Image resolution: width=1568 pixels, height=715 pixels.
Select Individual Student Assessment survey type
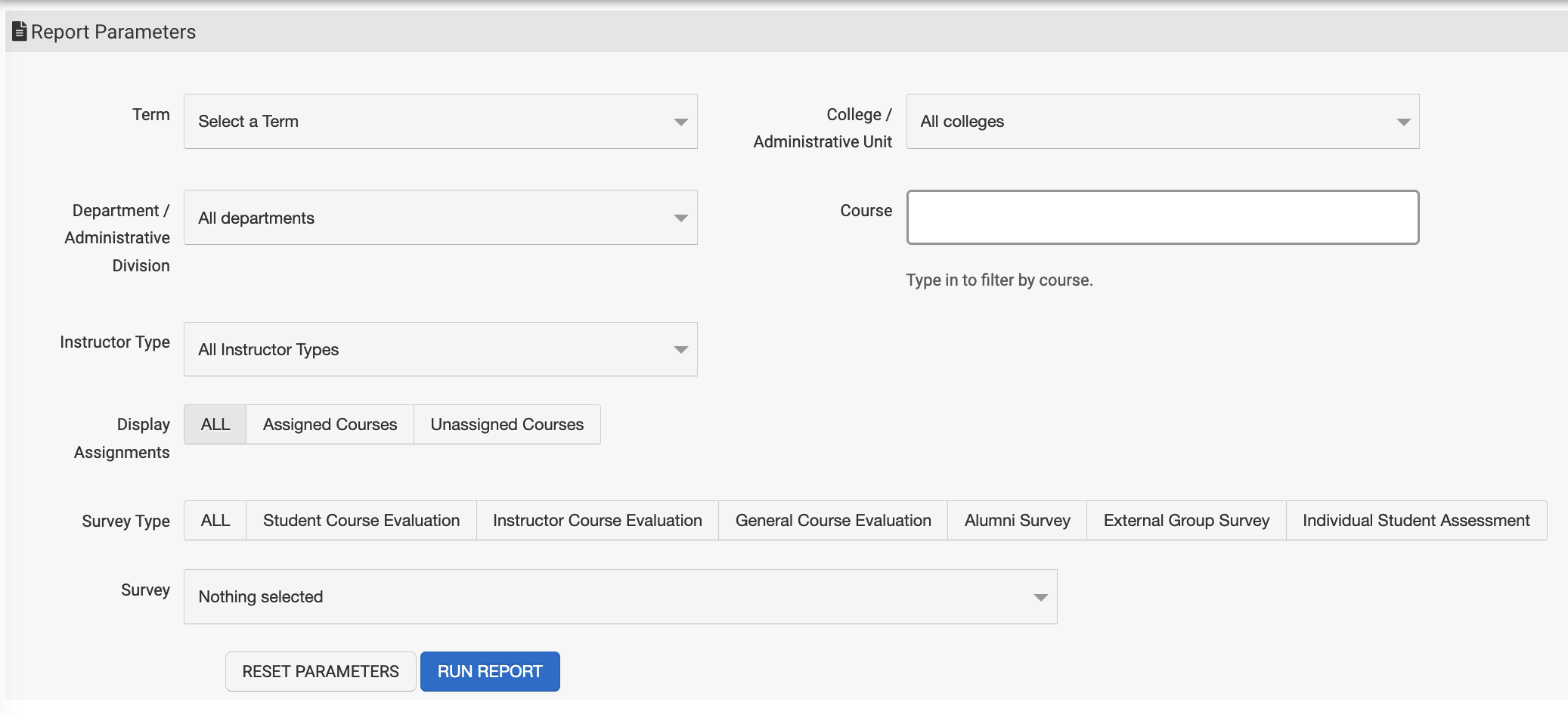[x=1416, y=521]
